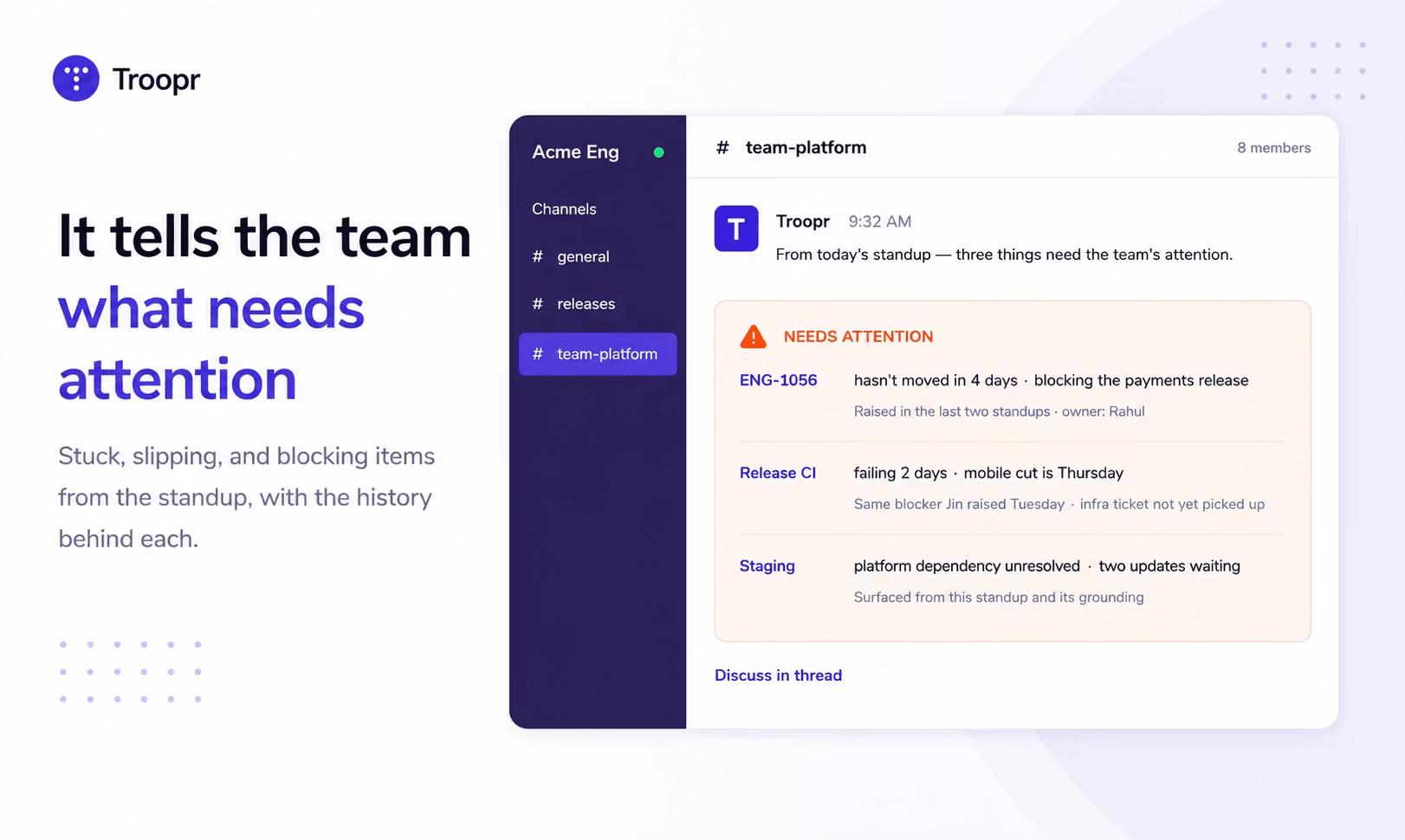Click 'hasn't moved in 4 days' text
The image size is (1405, 840).
936,380
